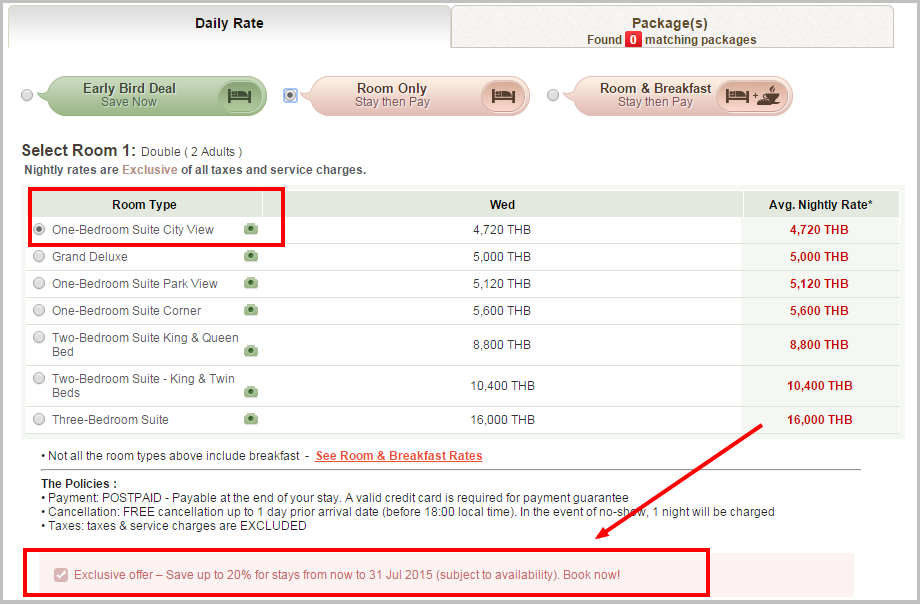
Task: Click 10,400 THB red average rate
Action: pos(819,386)
